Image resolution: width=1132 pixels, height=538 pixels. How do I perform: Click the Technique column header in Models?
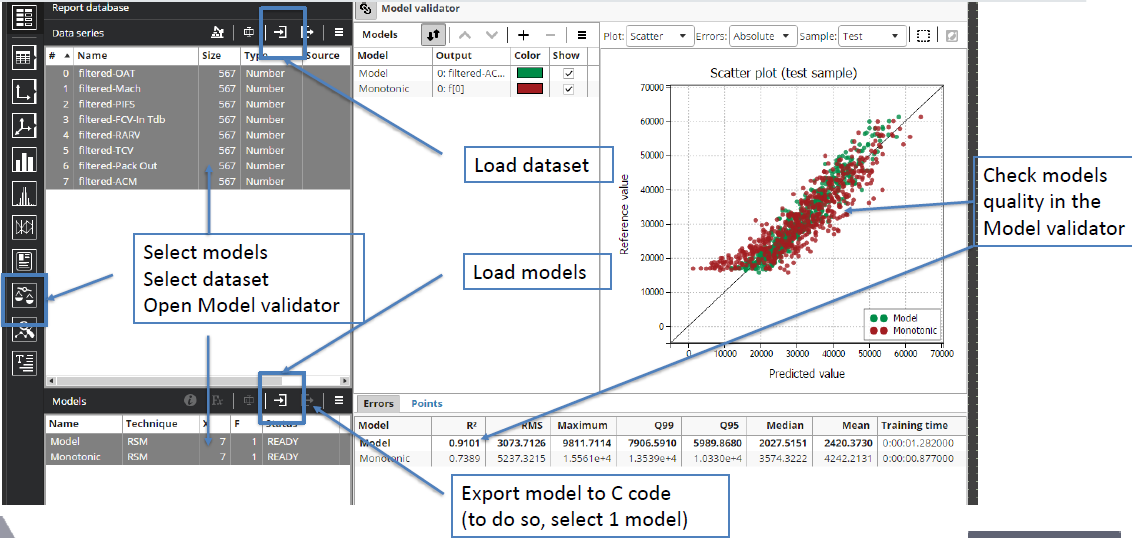point(160,424)
